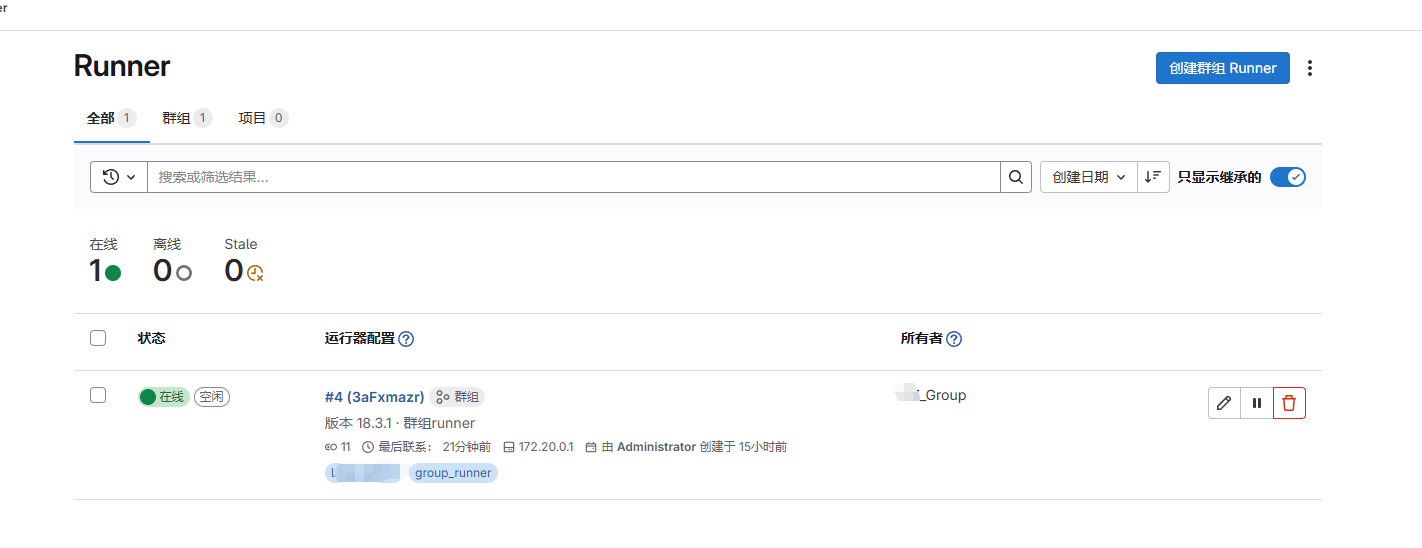
Task: Open the recent searches history dropdown
Action: [x=119, y=177]
